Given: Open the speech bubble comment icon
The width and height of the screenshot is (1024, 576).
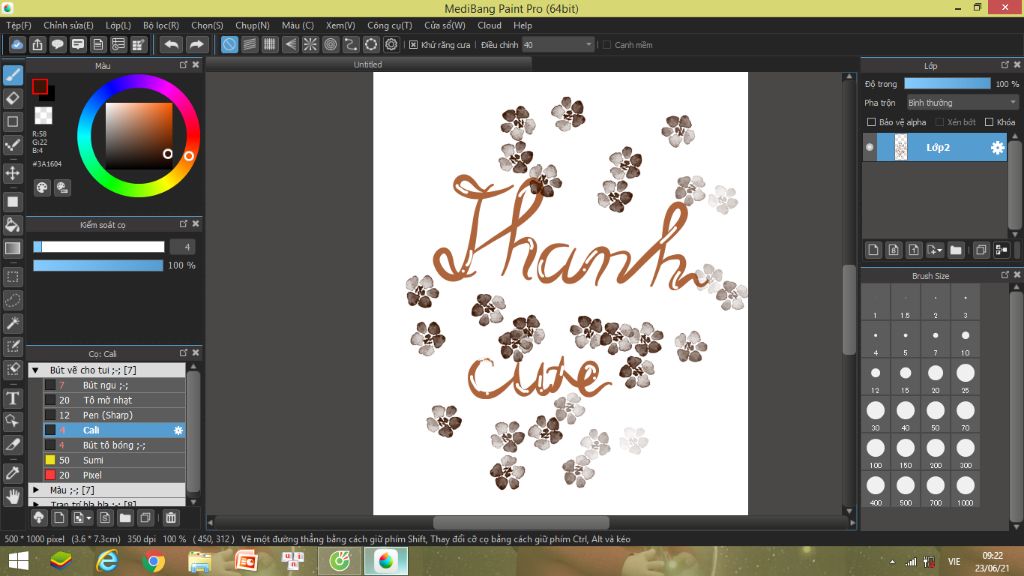Looking at the screenshot, I should [57, 44].
